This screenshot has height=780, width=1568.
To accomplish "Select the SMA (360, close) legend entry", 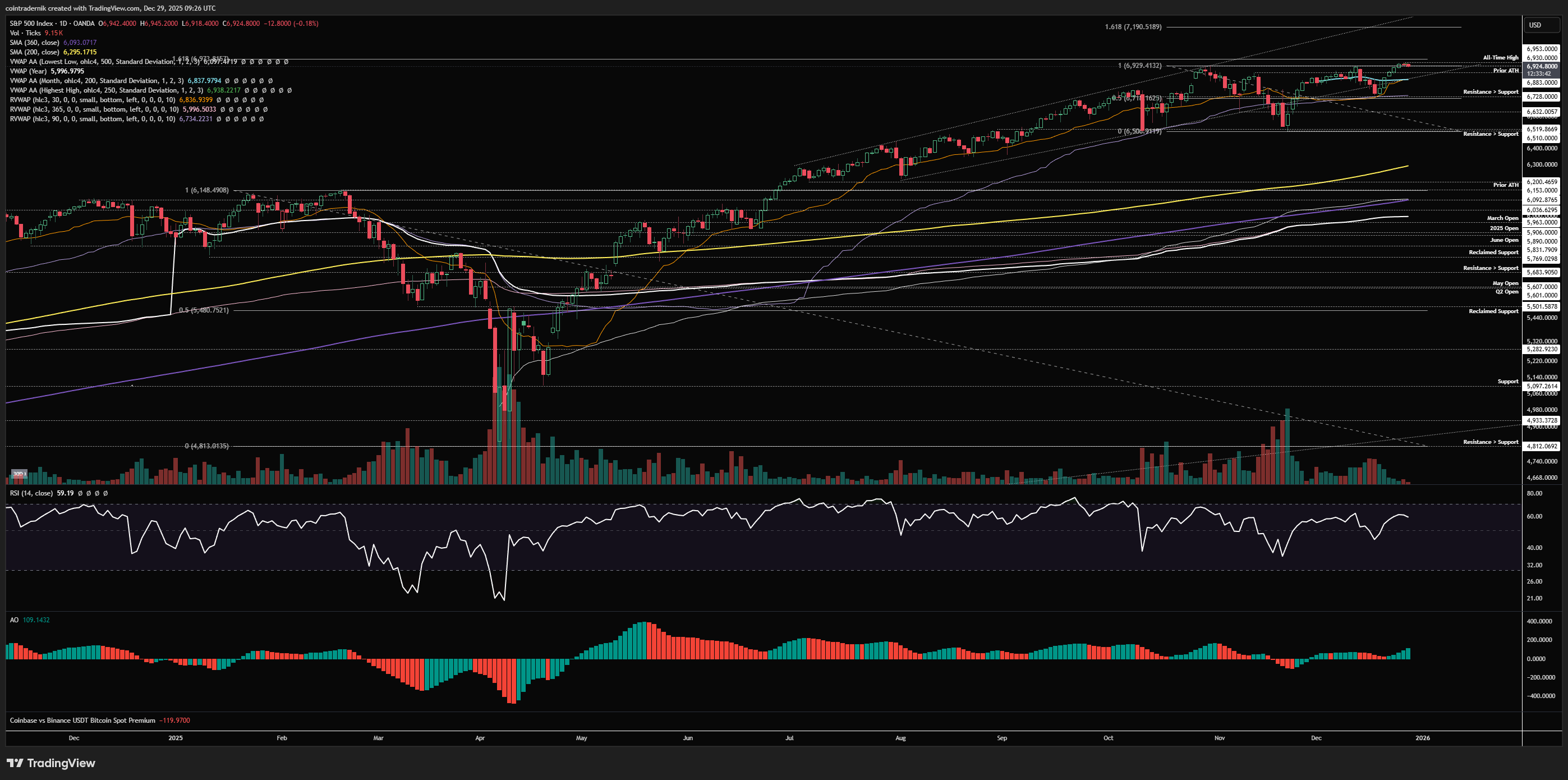I will (x=35, y=43).
